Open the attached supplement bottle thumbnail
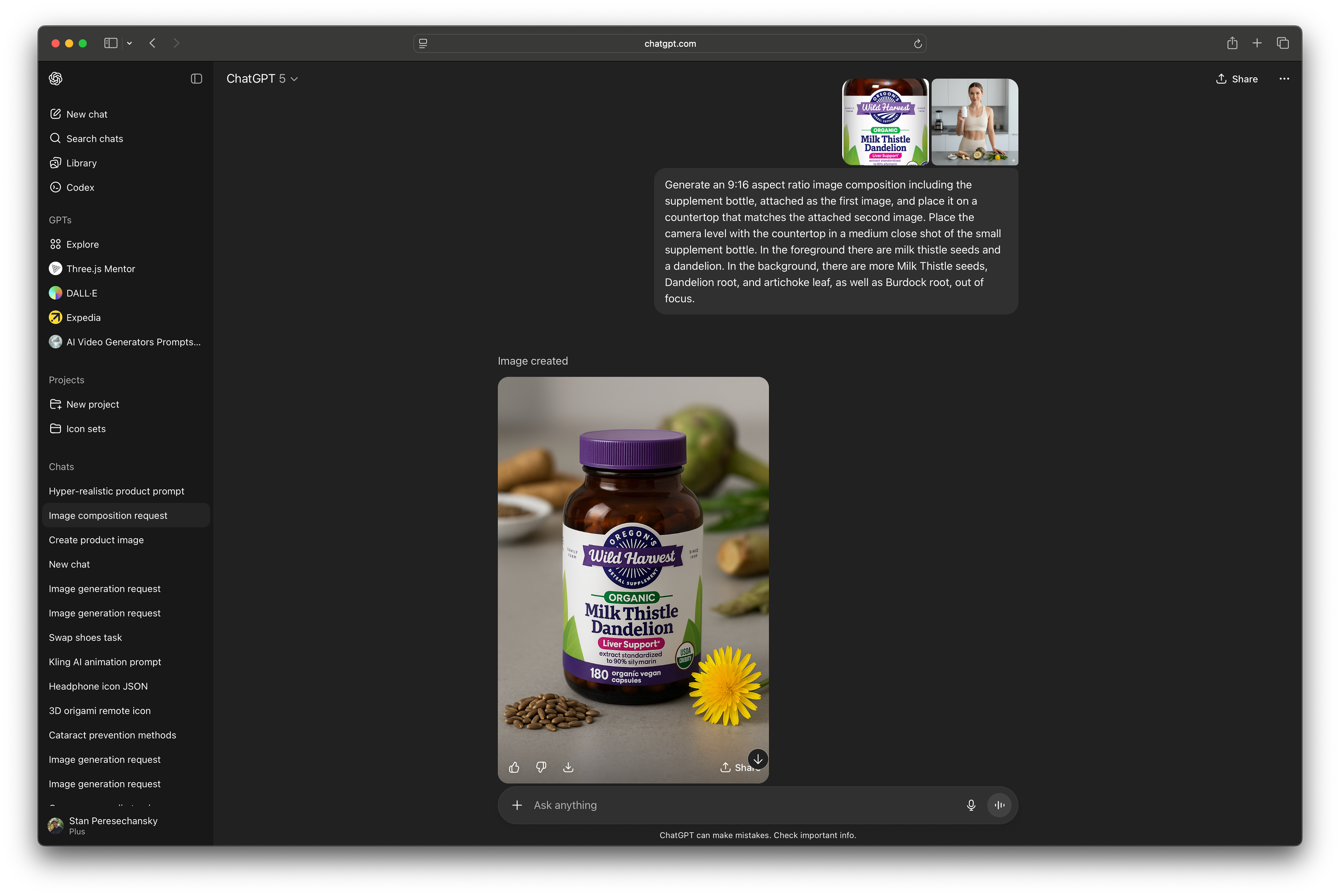 885,122
